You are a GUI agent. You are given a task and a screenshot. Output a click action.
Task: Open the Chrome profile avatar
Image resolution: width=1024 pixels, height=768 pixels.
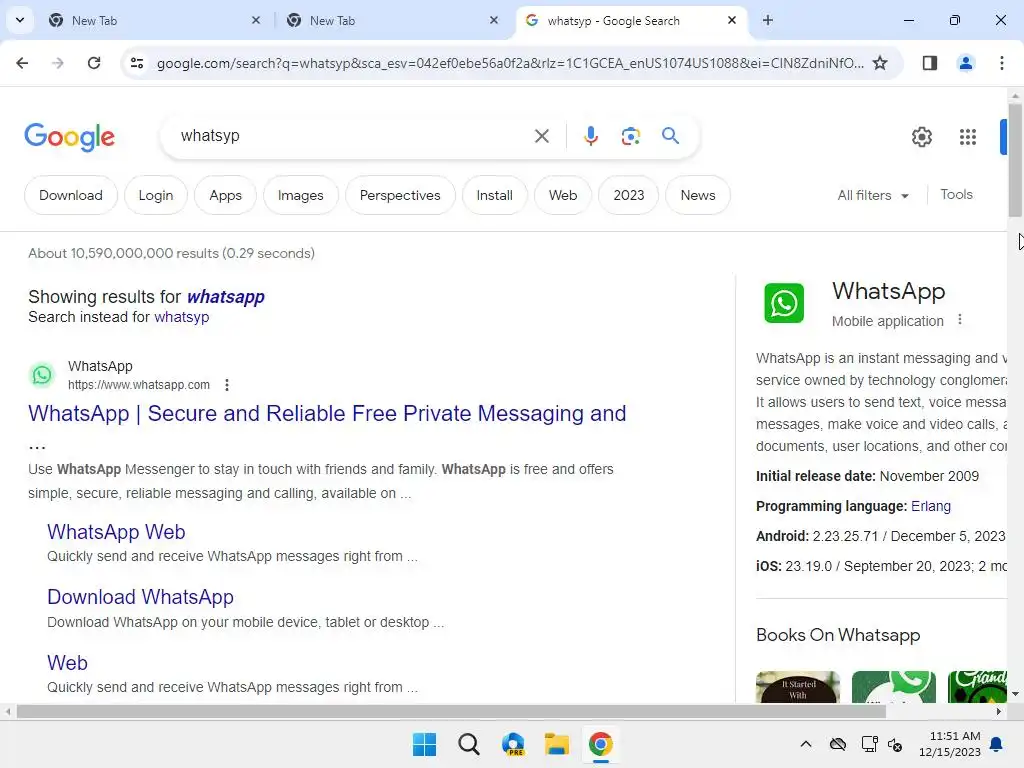[x=966, y=63]
